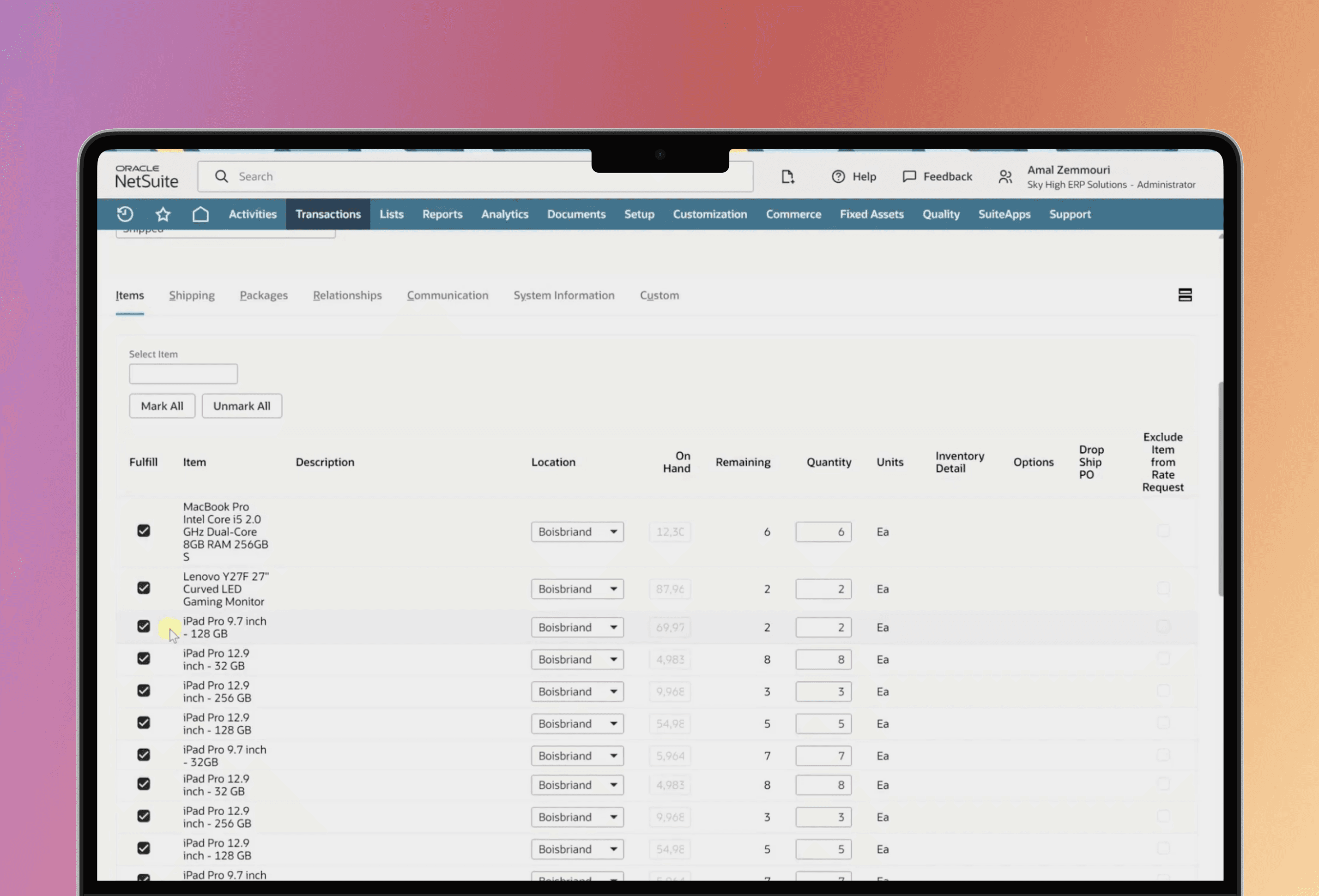The width and height of the screenshot is (1319, 896).
Task: Switch to the System Information subtab
Action: (563, 295)
